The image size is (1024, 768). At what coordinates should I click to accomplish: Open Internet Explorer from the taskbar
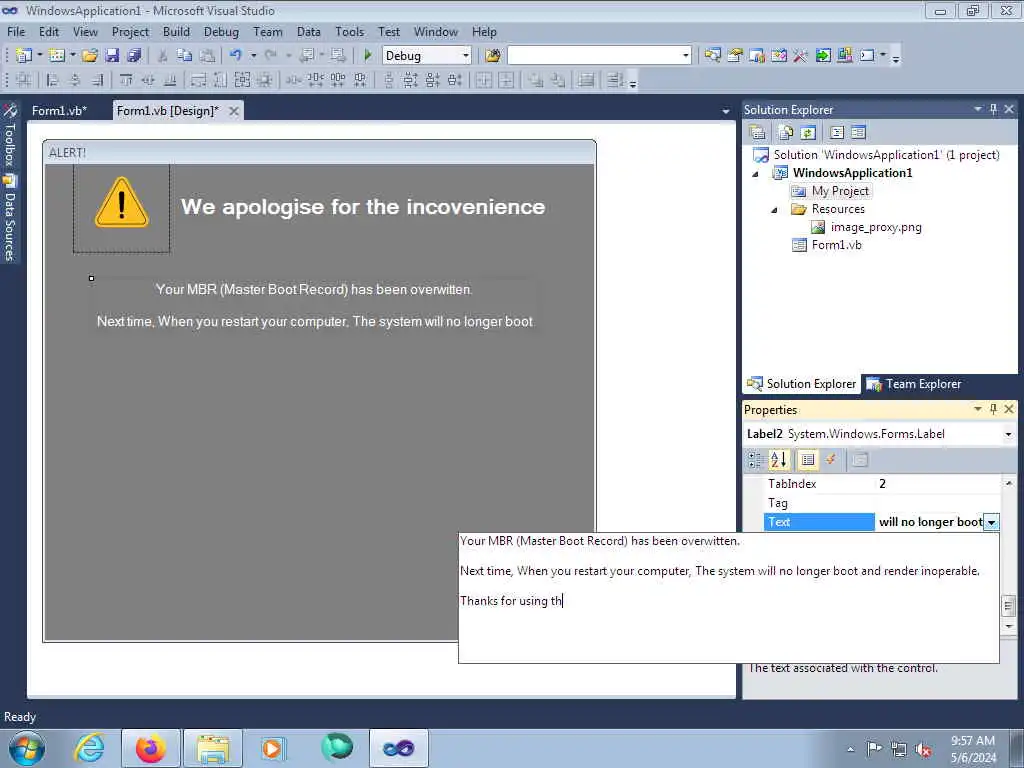tap(89, 748)
